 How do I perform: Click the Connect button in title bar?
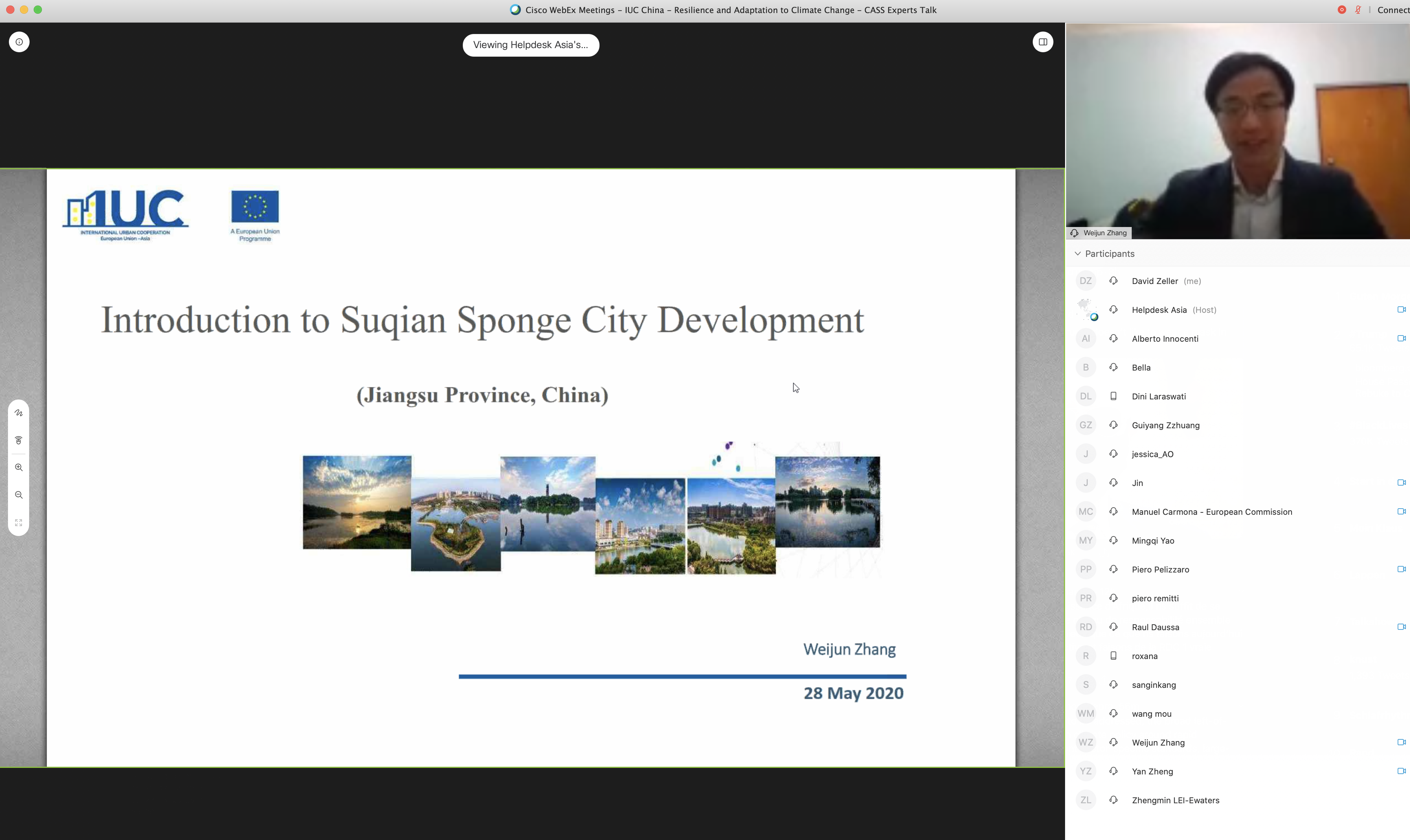click(1392, 10)
